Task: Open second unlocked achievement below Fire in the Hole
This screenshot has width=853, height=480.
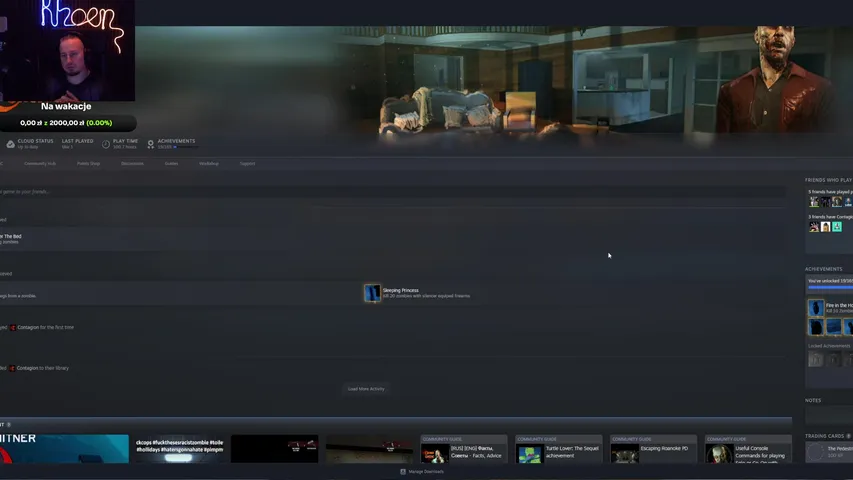Action: 833,327
